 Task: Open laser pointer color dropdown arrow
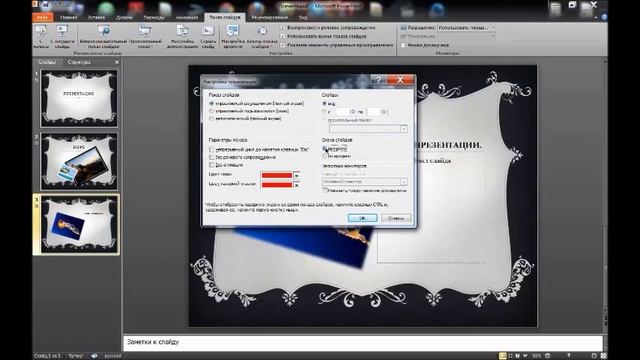(297, 185)
